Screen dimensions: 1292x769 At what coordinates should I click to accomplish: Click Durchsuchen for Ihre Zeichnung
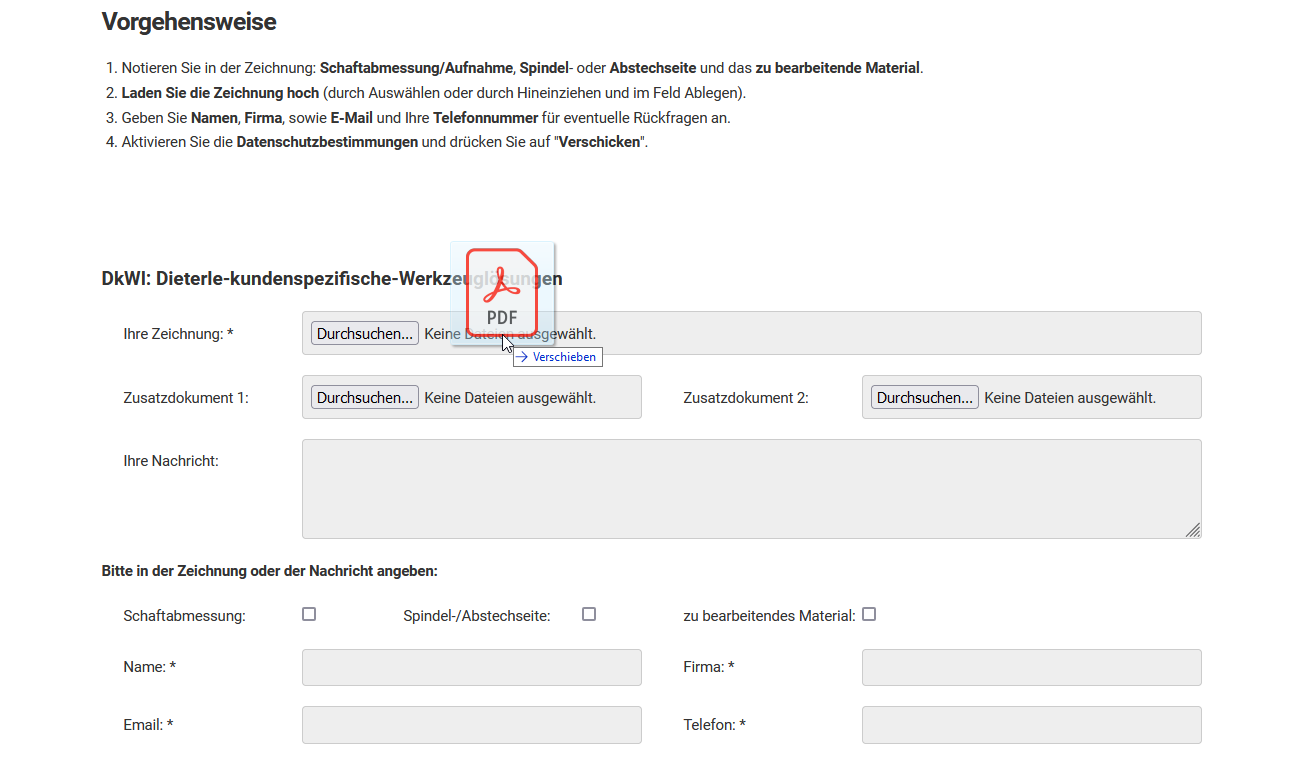click(364, 333)
